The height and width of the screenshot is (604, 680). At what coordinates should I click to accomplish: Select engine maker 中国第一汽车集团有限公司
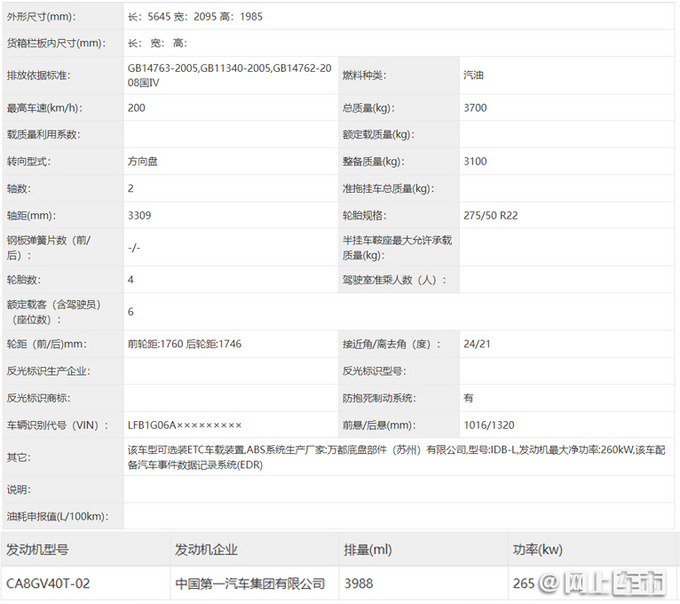pyautogui.click(x=250, y=584)
